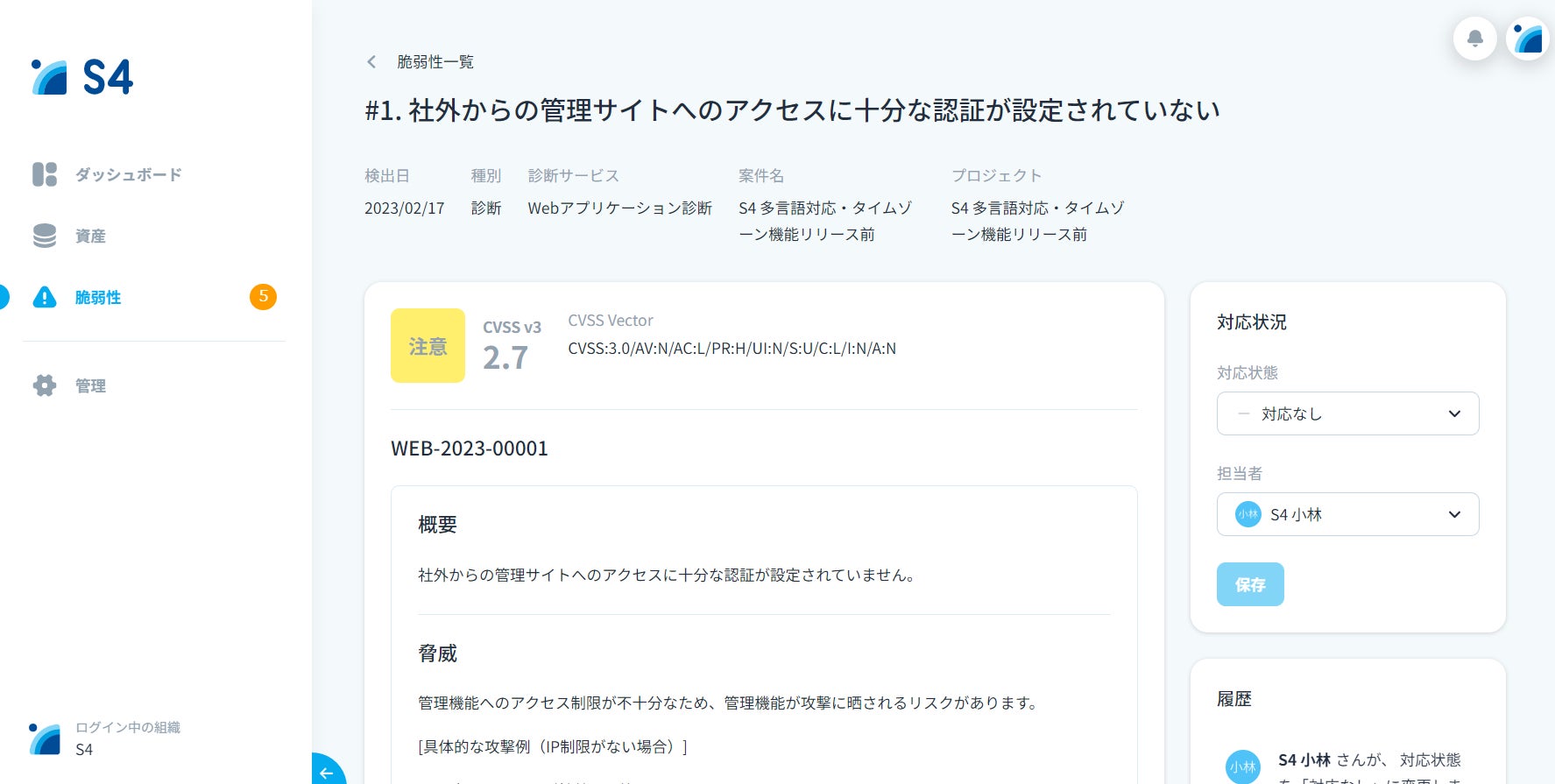Click the 概要 section heading
The image size is (1555, 784).
437,525
